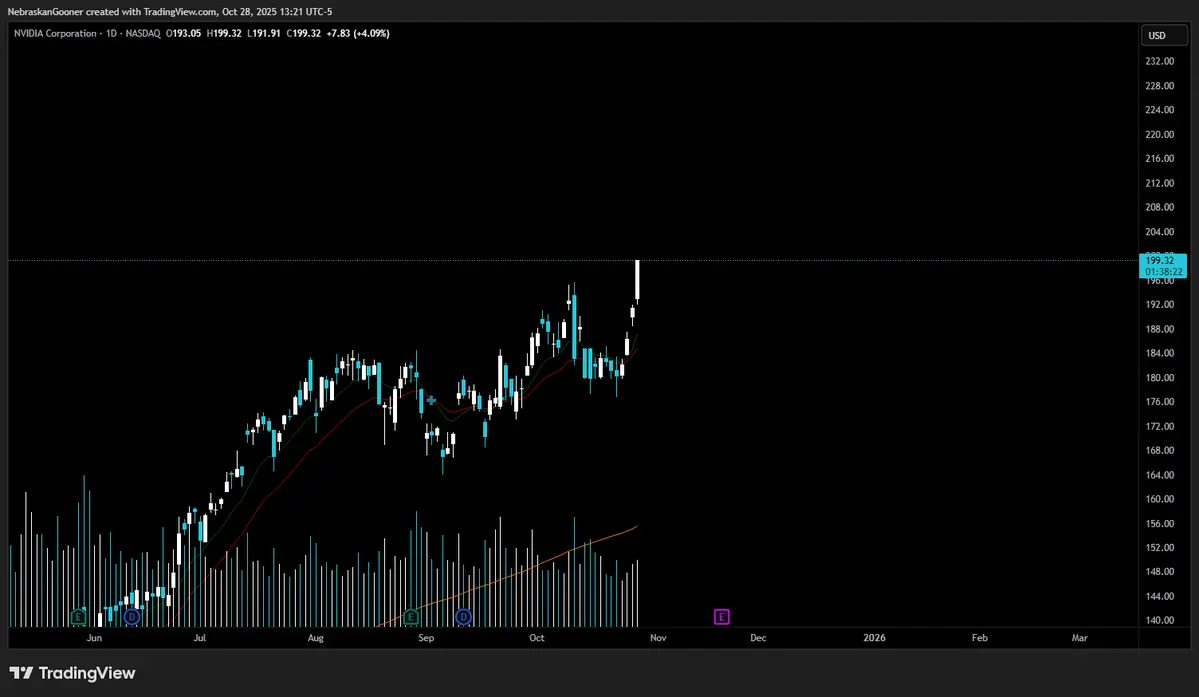Open the purple upcoming earnings marker

tap(721, 616)
